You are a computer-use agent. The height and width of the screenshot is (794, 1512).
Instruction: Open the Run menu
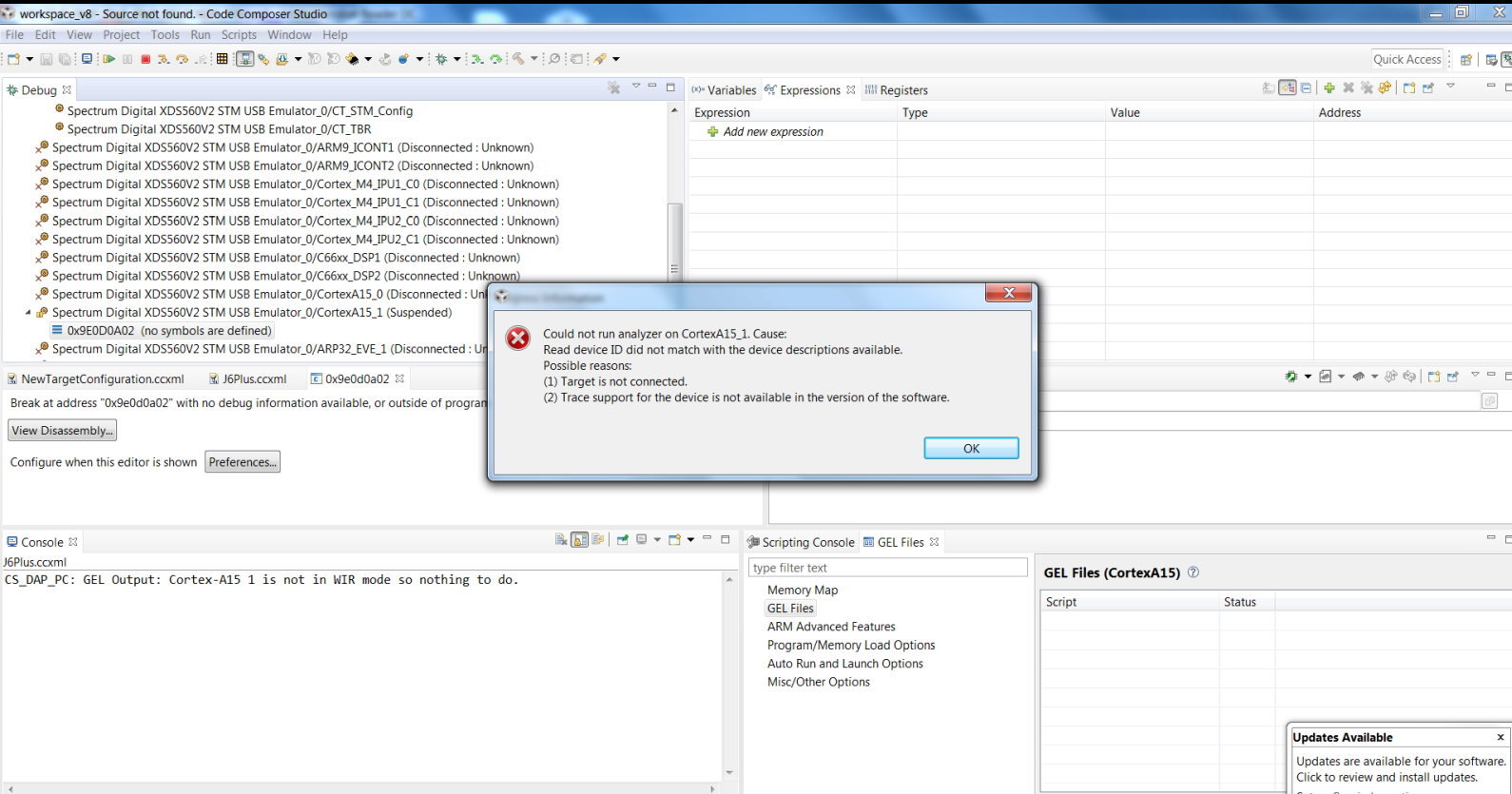pos(200,34)
